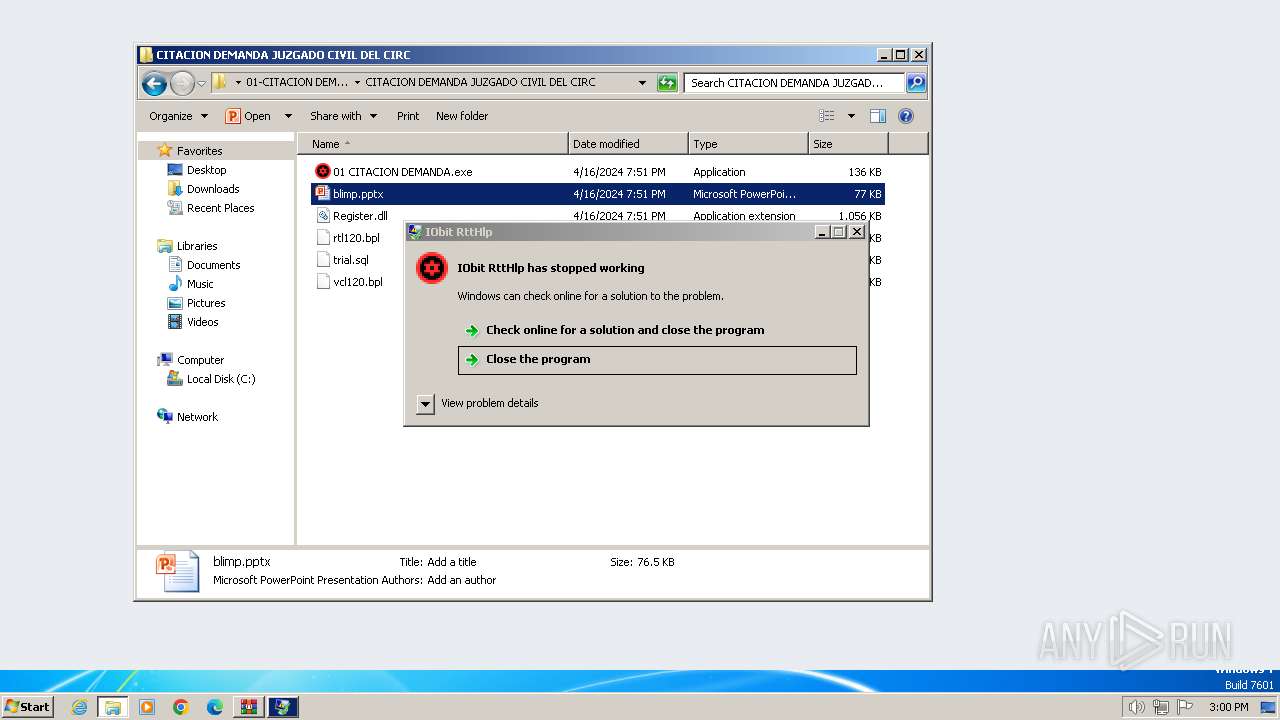Image resolution: width=1280 pixels, height=720 pixels.
Task: Click the green Refresh button
Action: (x=667, y=83)
